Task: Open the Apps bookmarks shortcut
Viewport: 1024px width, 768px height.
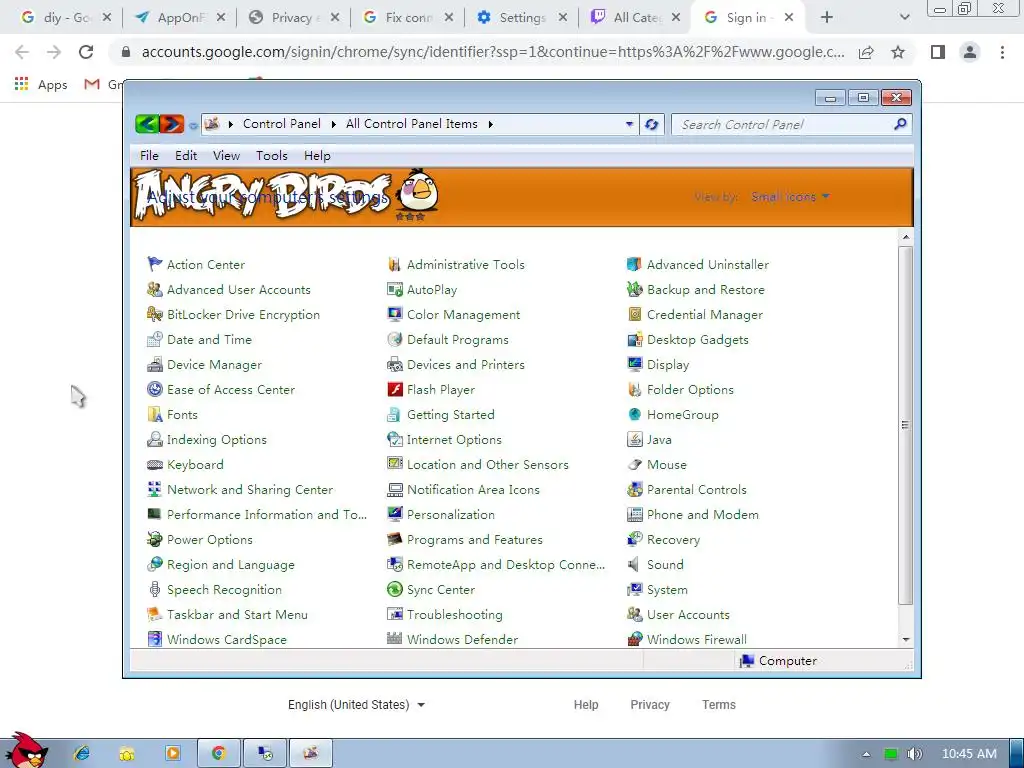Action: pyautogui.click(x=41, y=84)
